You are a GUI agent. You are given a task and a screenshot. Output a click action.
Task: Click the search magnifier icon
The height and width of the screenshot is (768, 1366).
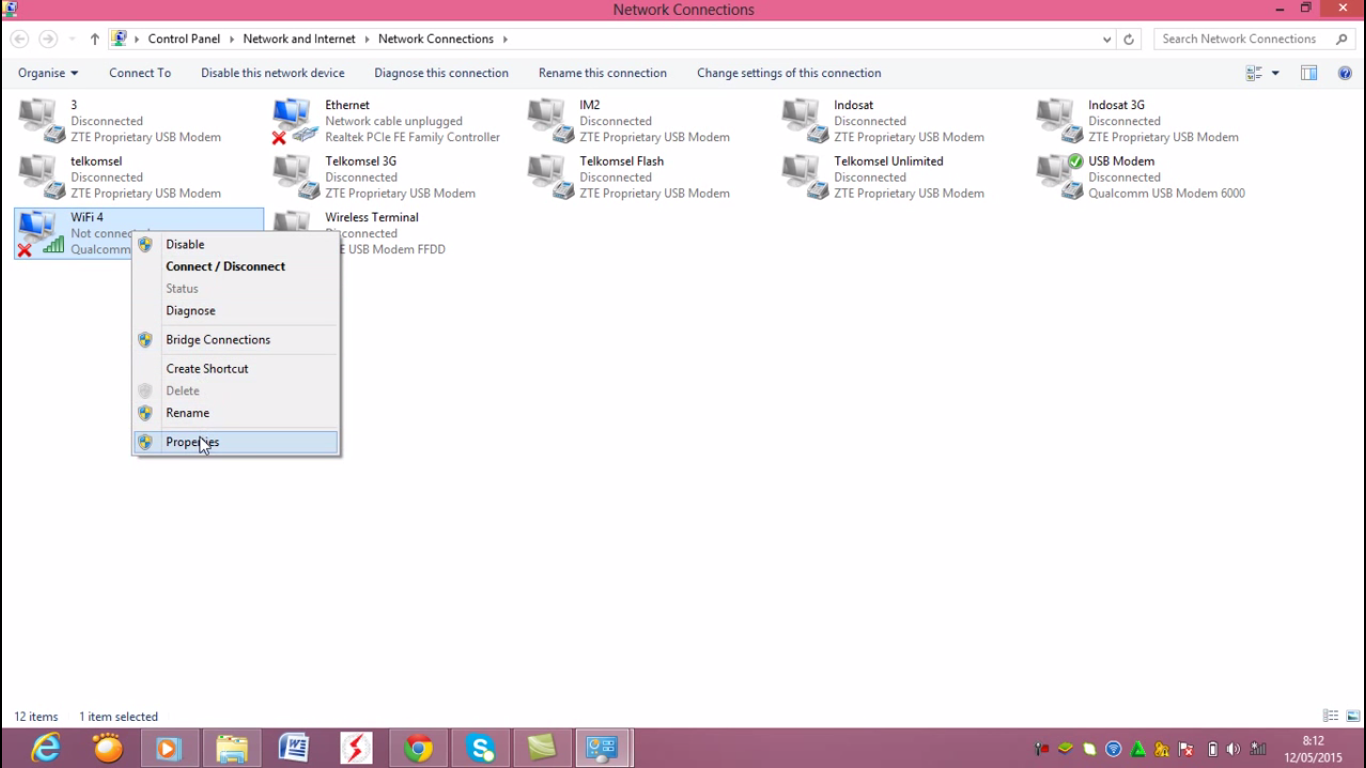(x=1342, y=39)
